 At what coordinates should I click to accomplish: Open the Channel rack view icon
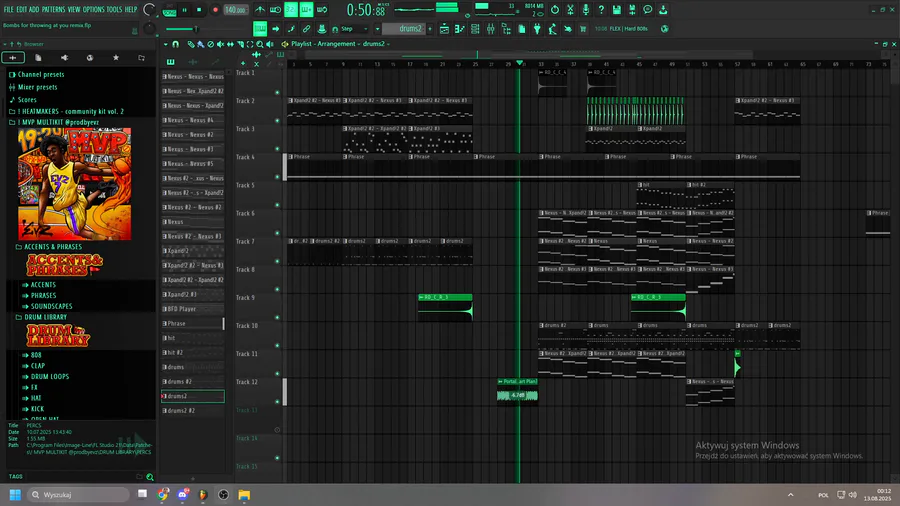475,29
